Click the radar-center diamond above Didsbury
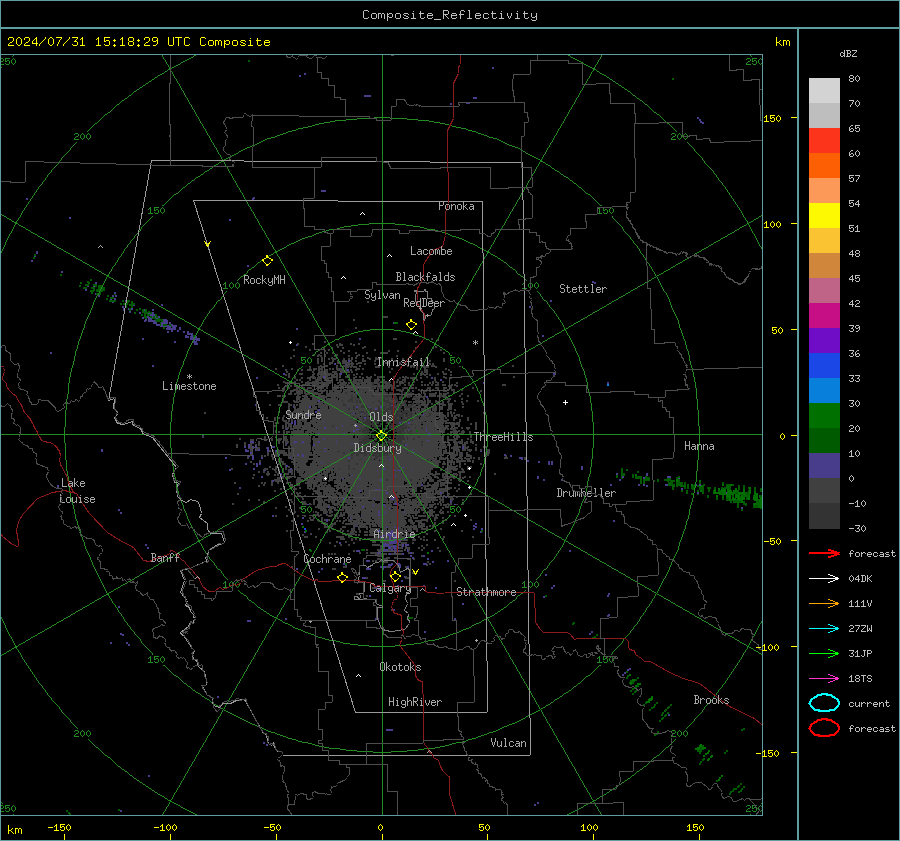 [x=381, y=436]
